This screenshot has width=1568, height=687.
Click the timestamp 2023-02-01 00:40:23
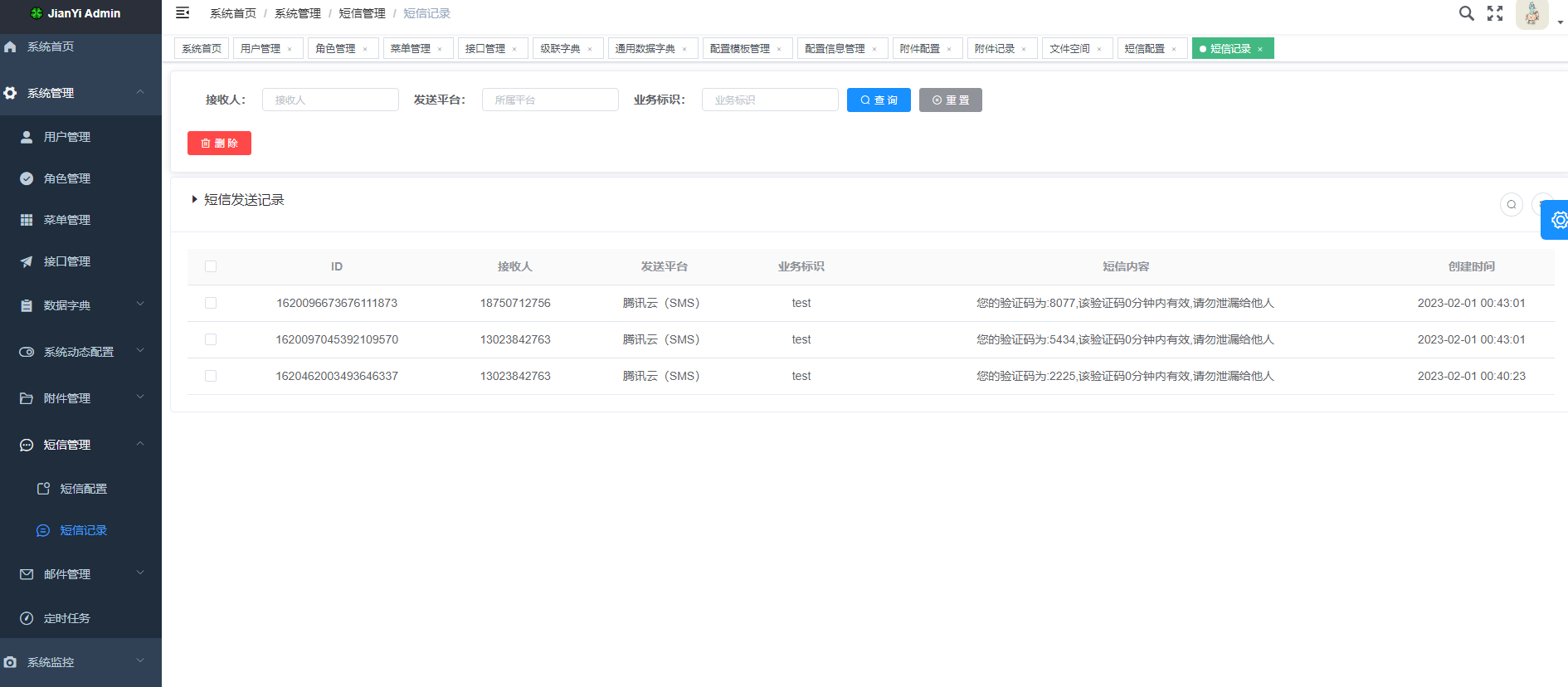coord(1471,376)
